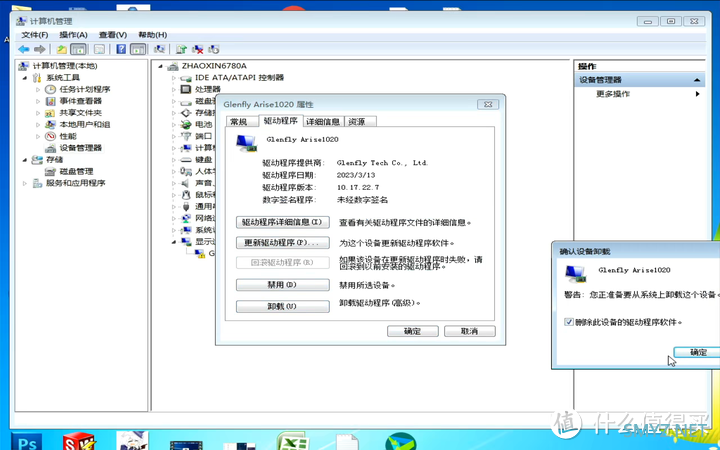
Task: Click 更新驱动程序(P)... button
Action: (283, 242)
